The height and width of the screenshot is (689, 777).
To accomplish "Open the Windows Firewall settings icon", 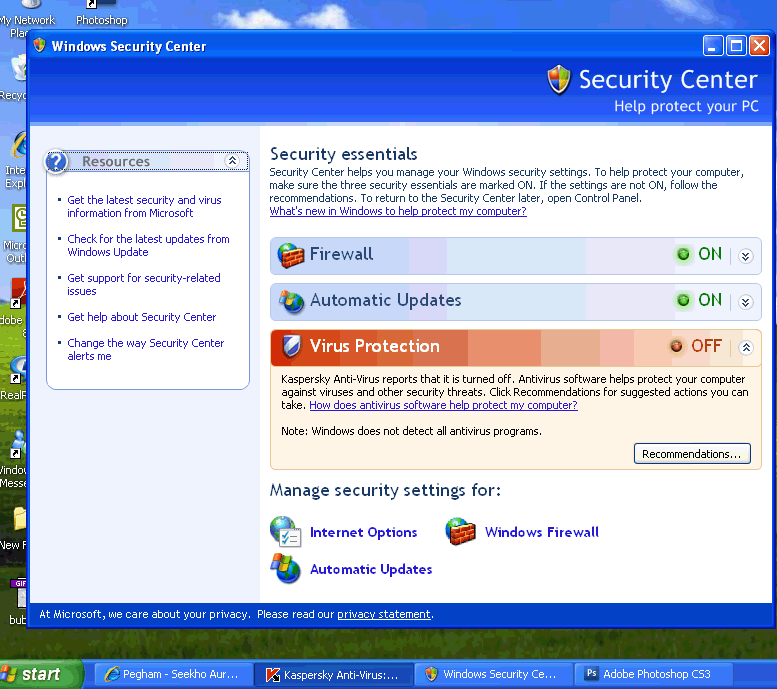I will pos(461,532).
